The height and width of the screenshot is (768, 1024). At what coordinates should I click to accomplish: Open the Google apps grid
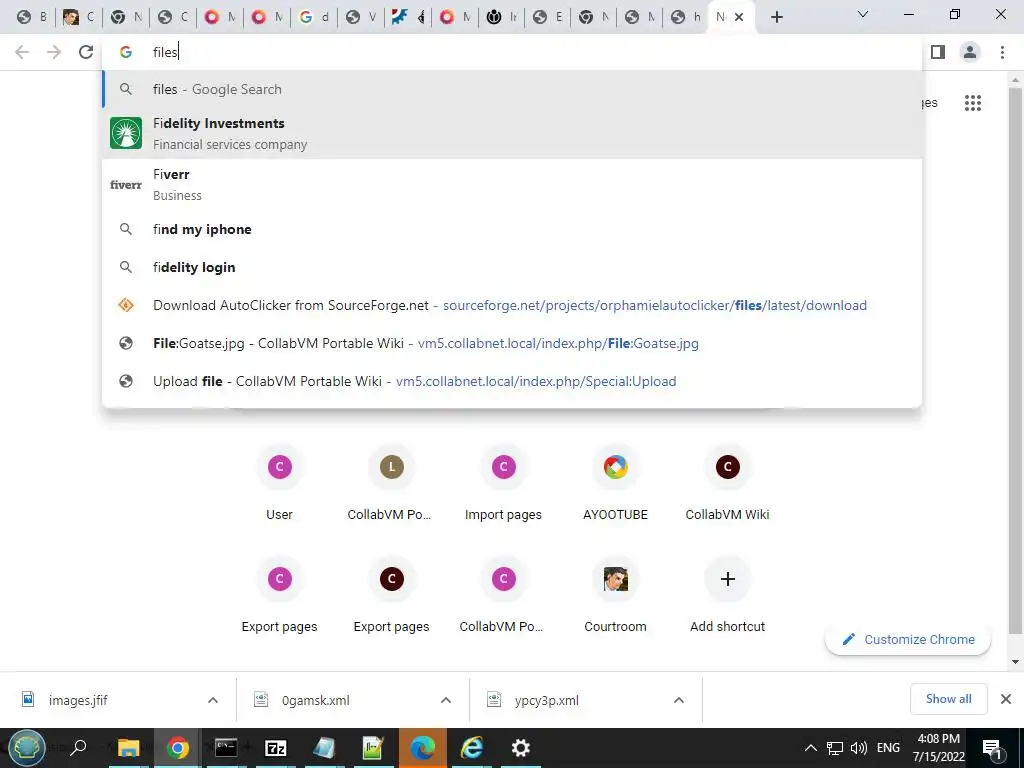972,103
